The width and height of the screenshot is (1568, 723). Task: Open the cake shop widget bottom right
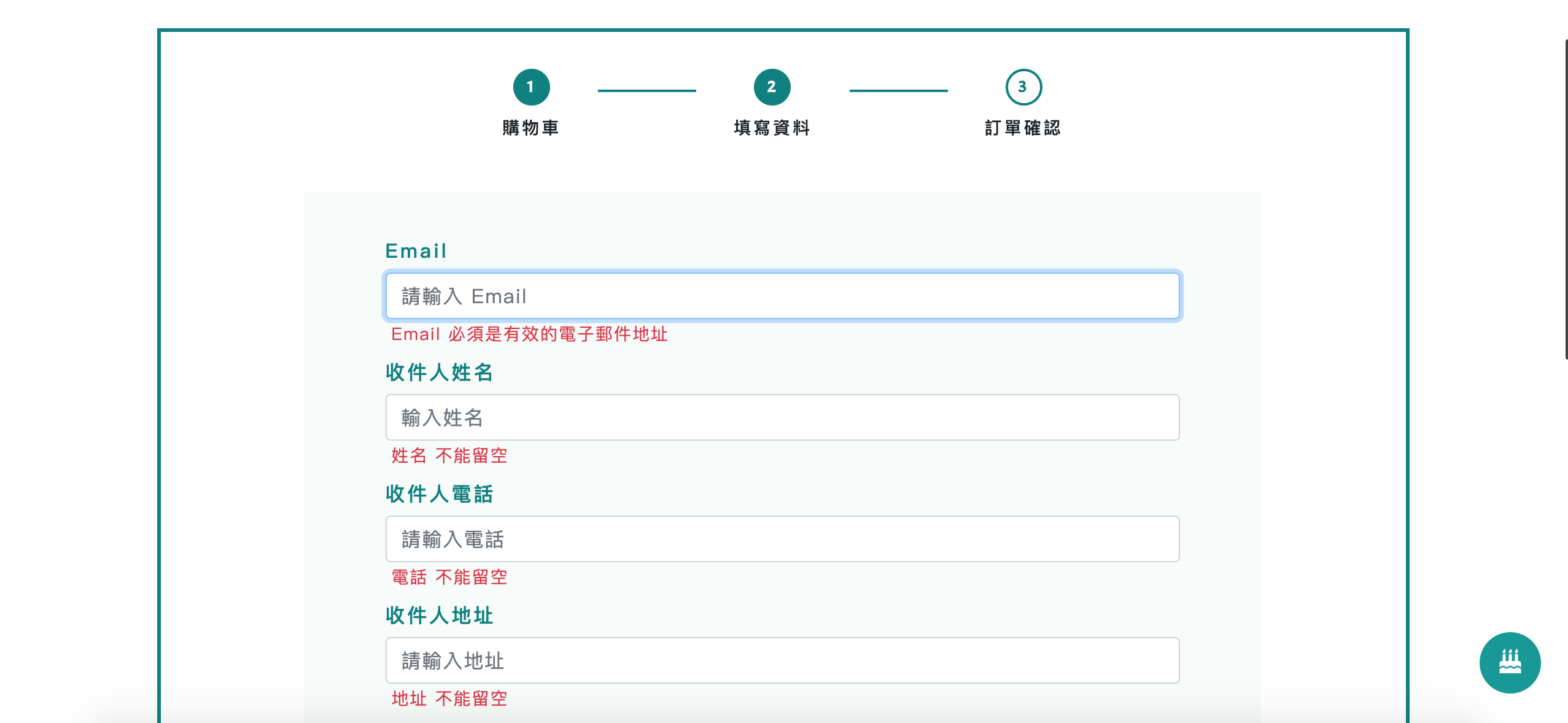[x=1510, y=663]
